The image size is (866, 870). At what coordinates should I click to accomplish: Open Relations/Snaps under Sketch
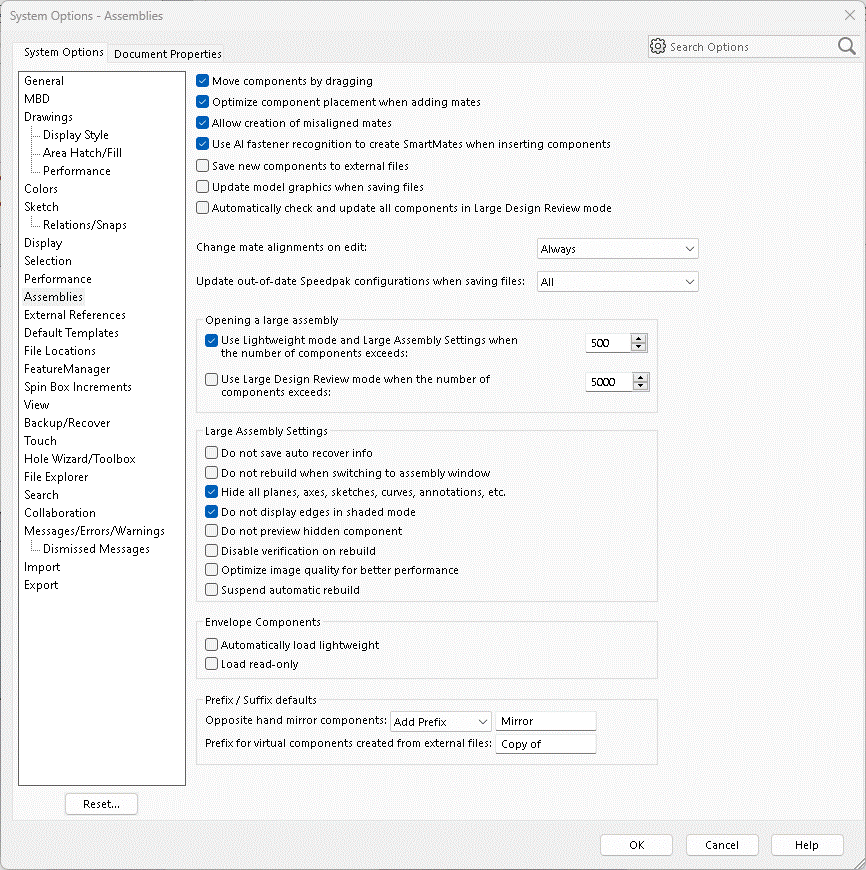85,225
